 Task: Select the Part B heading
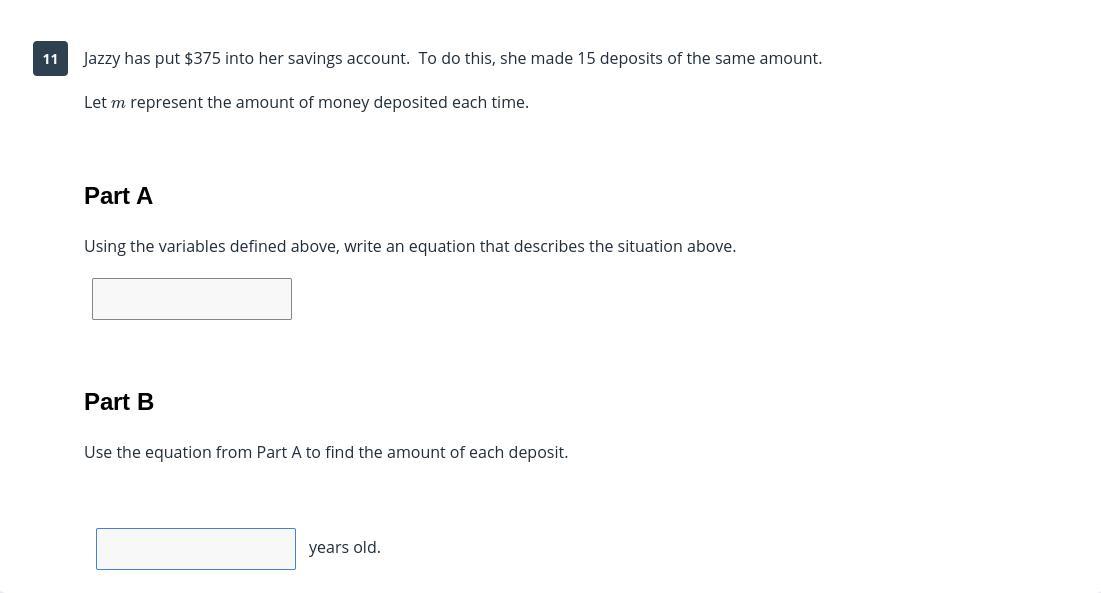119,401
